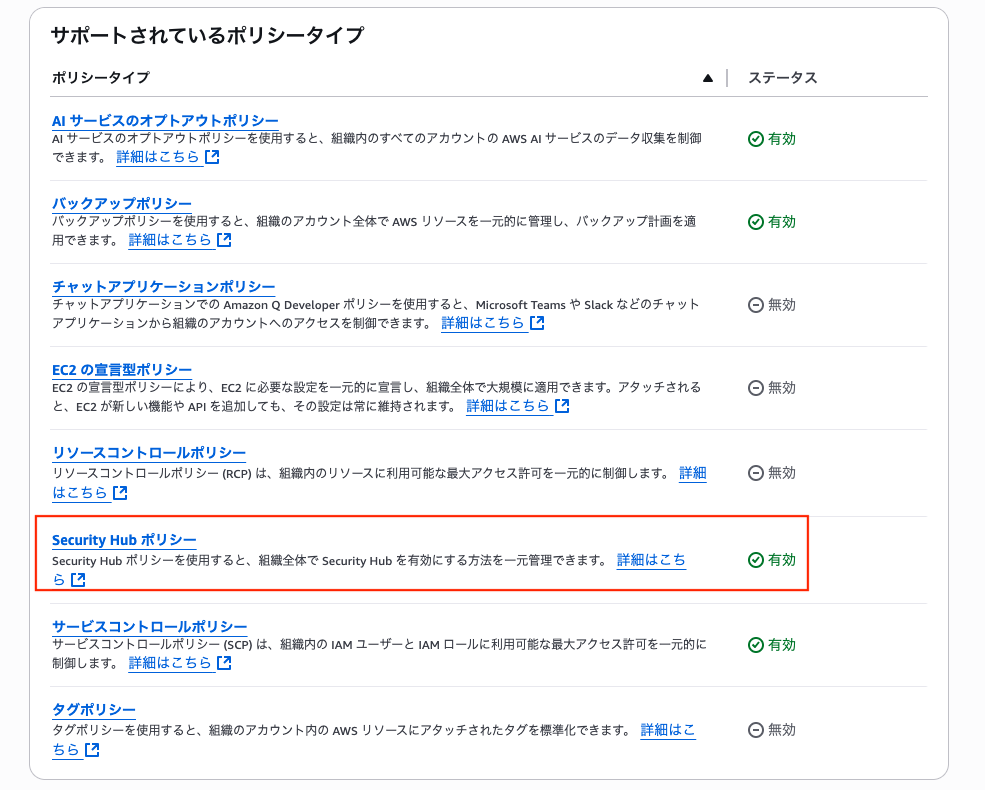Click 詳細はこちら in chat application policy row

482,323
